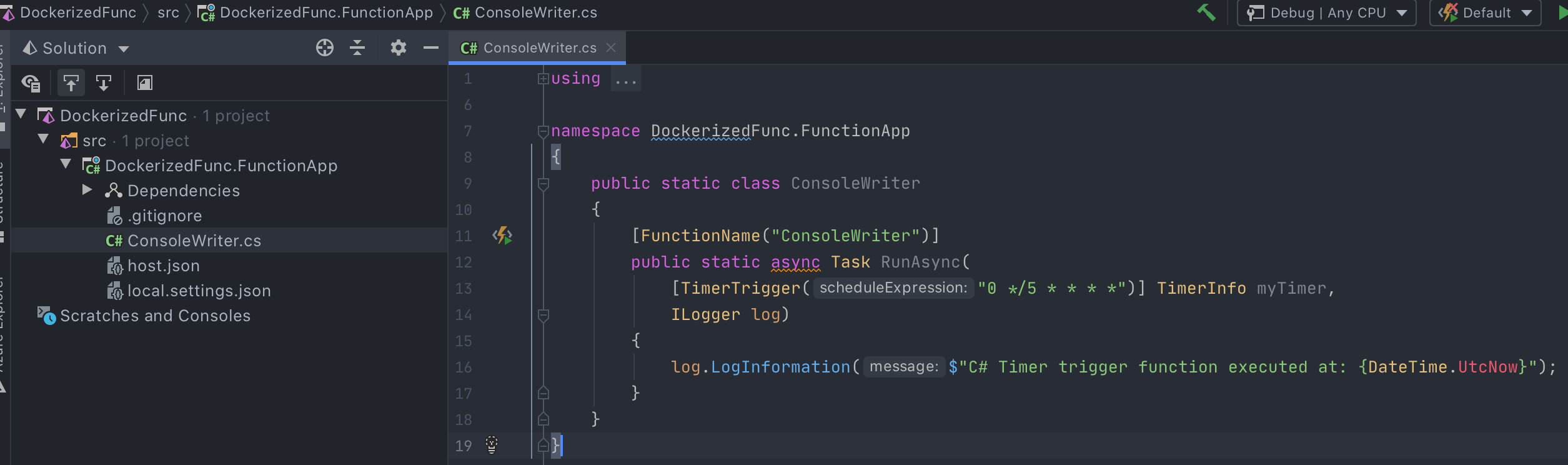Click LogInformation method call
1568x465 pixels.
pos(780,367)
